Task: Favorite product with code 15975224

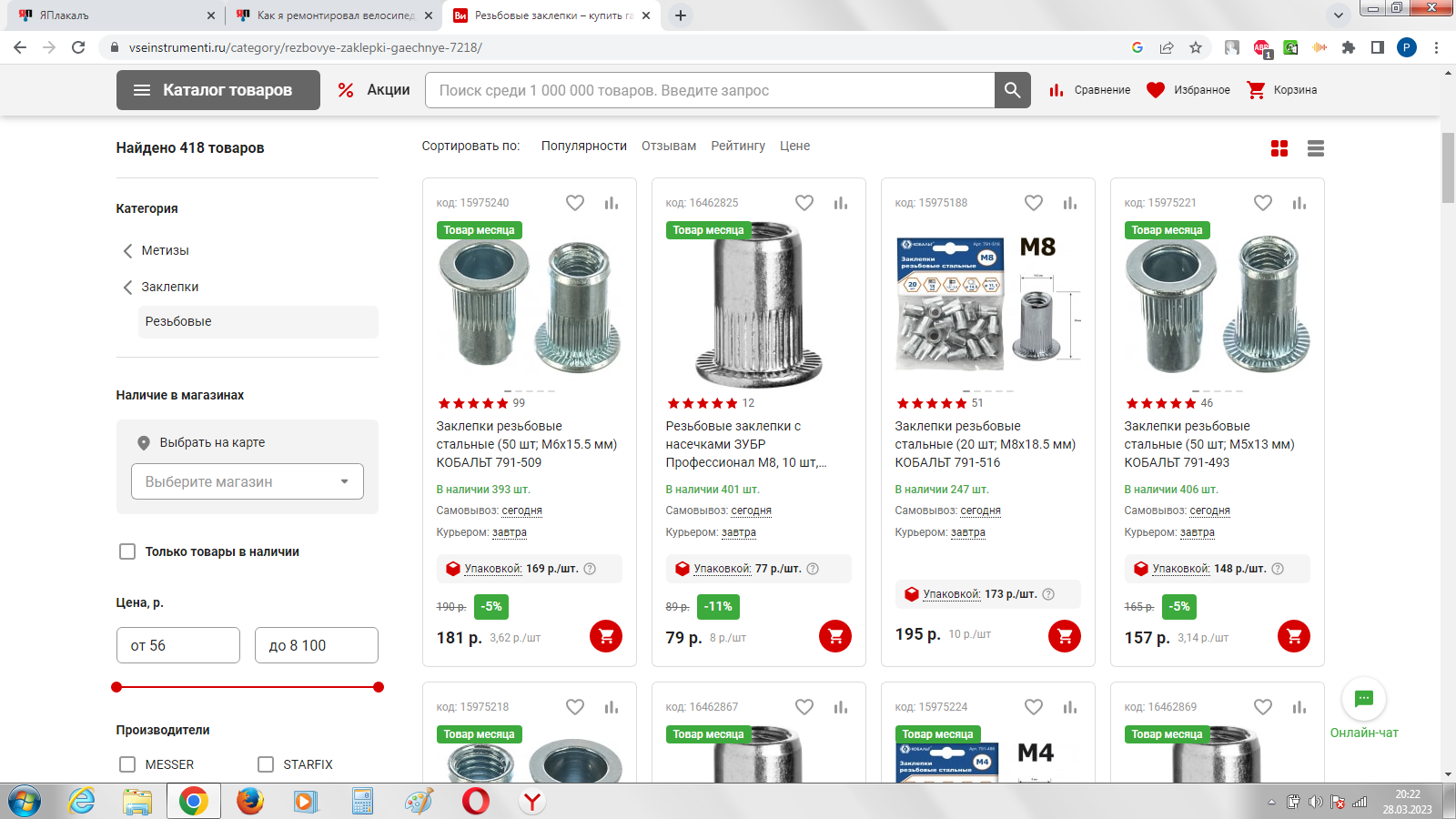Action: tap(1034, 707)
